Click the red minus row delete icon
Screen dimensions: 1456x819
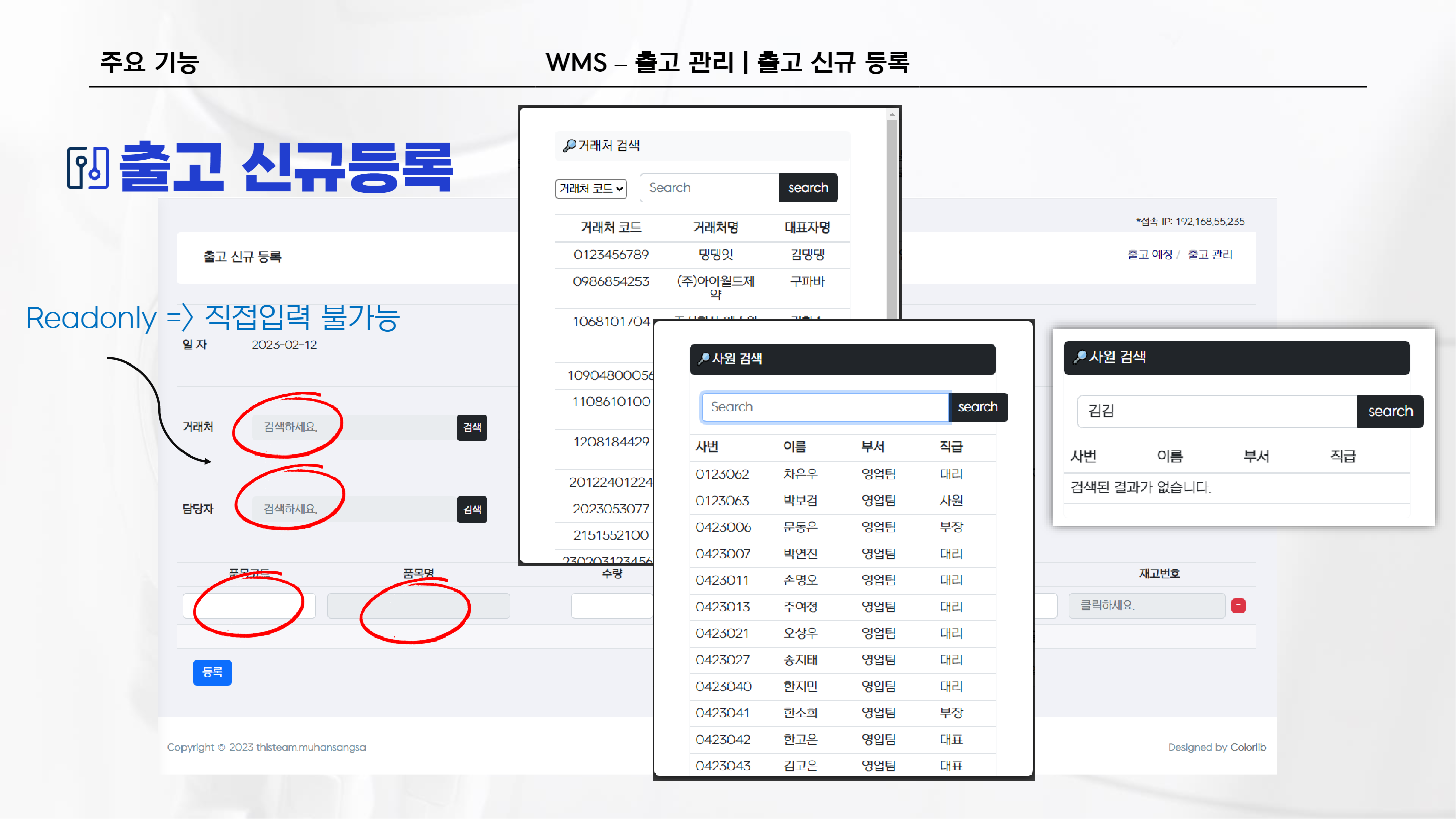tap(1238, 605)
